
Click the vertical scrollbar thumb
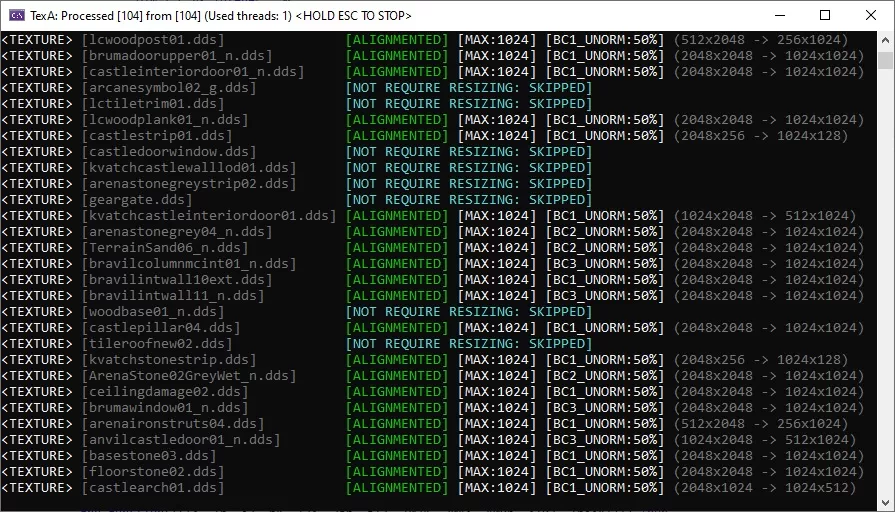885,60
